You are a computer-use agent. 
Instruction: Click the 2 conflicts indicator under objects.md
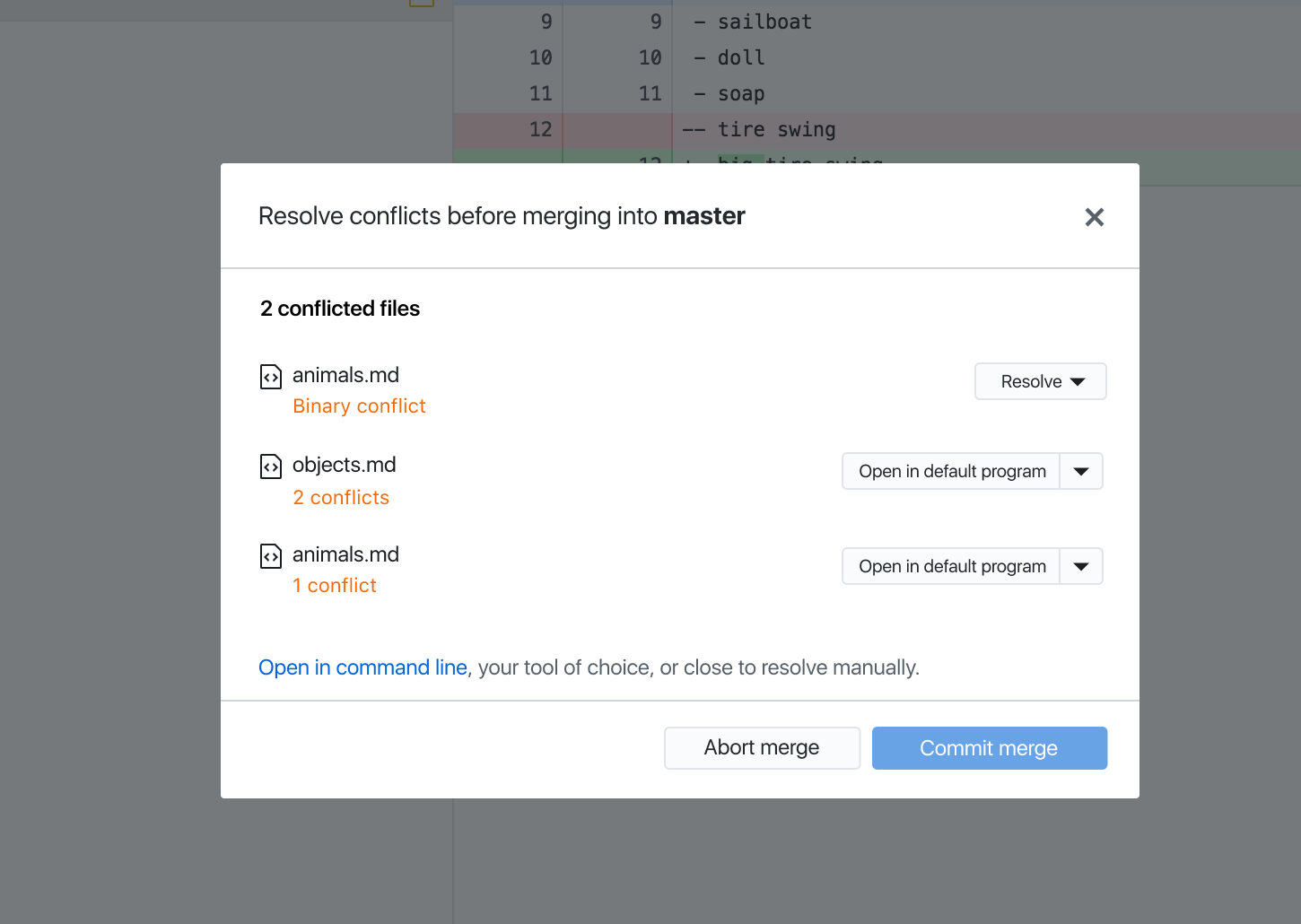341,497
